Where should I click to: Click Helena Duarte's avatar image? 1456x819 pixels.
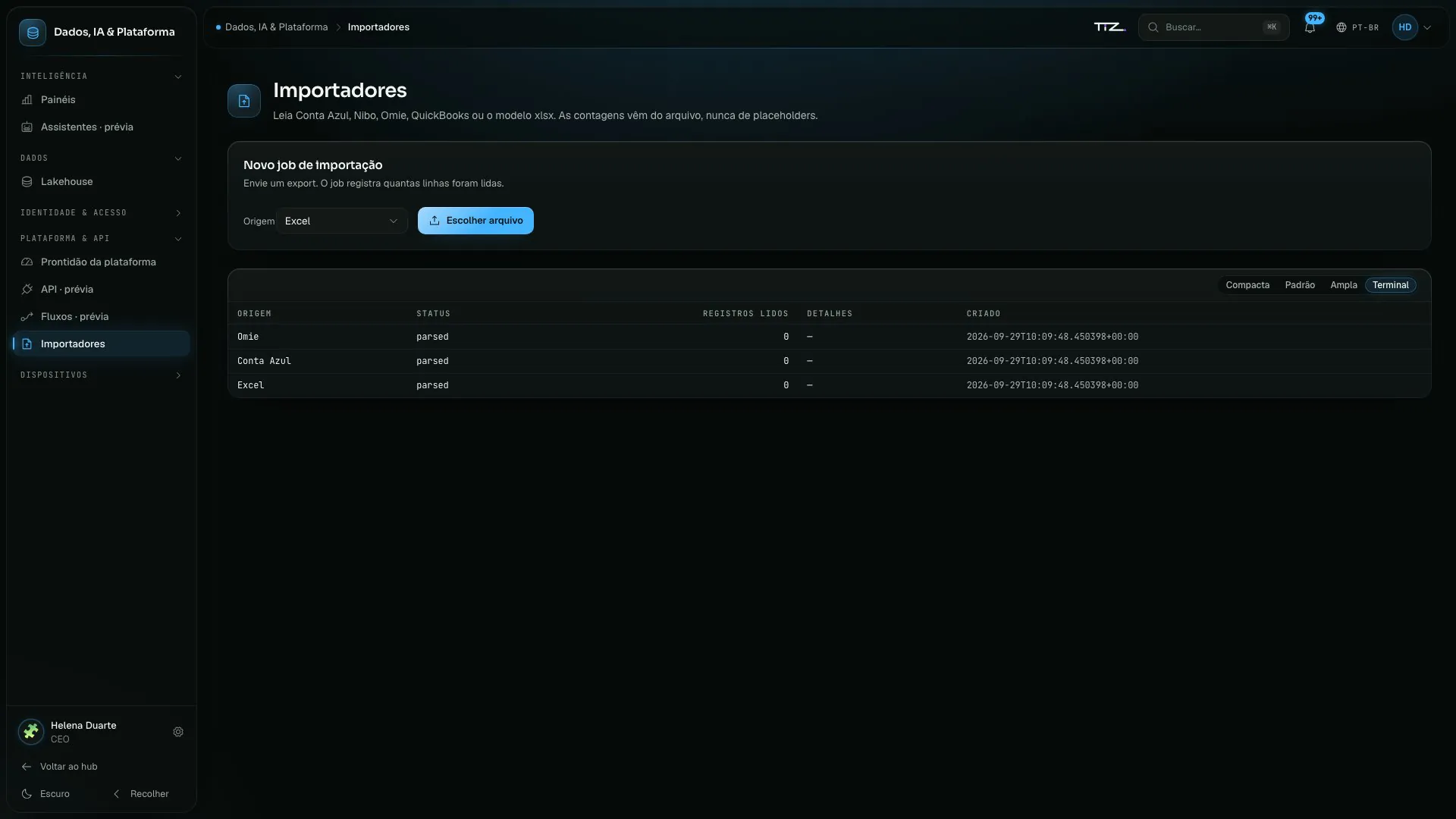(x=31, y=732)
